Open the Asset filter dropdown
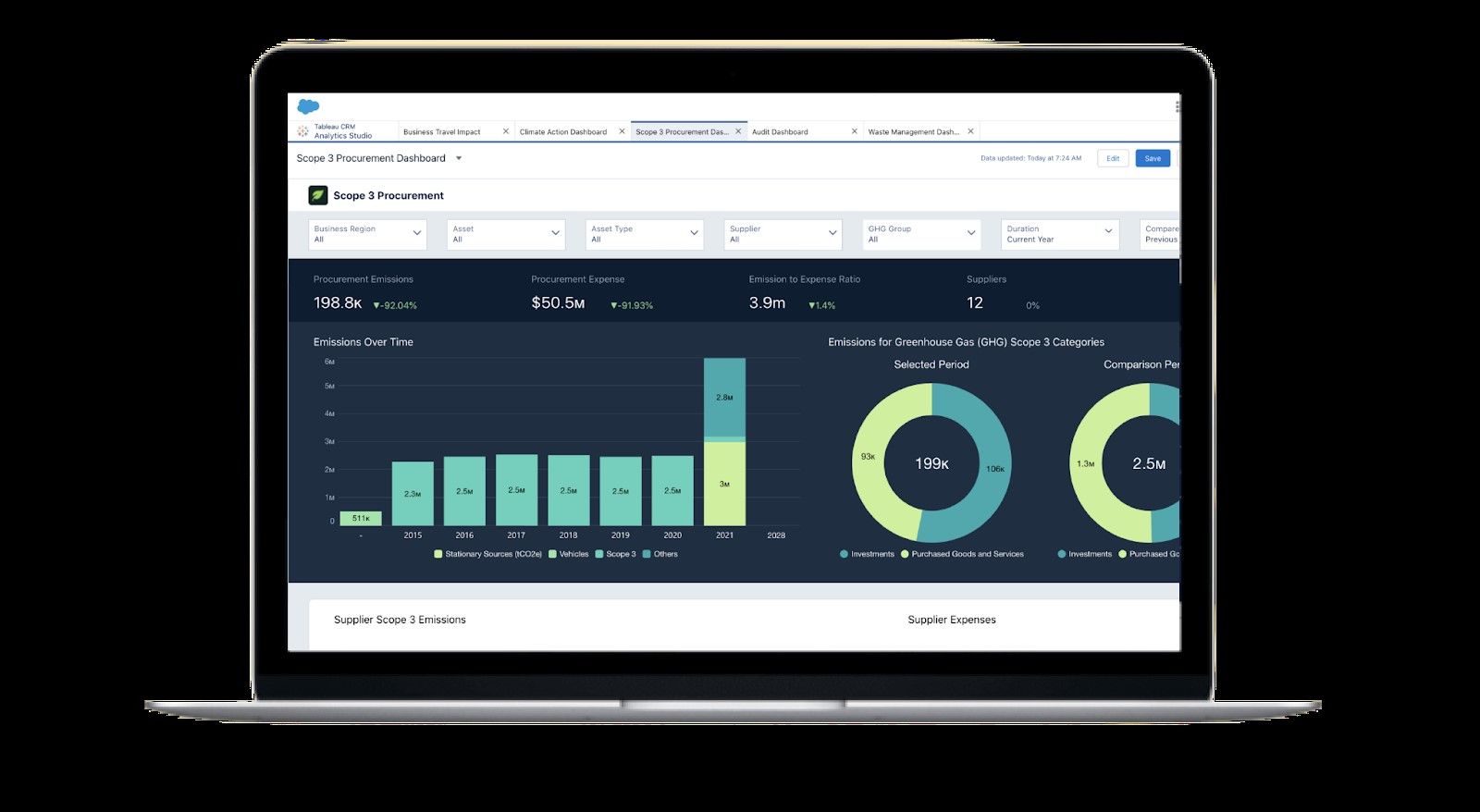Viewport: 1480px width, 812px height. (x=506, y=234)
